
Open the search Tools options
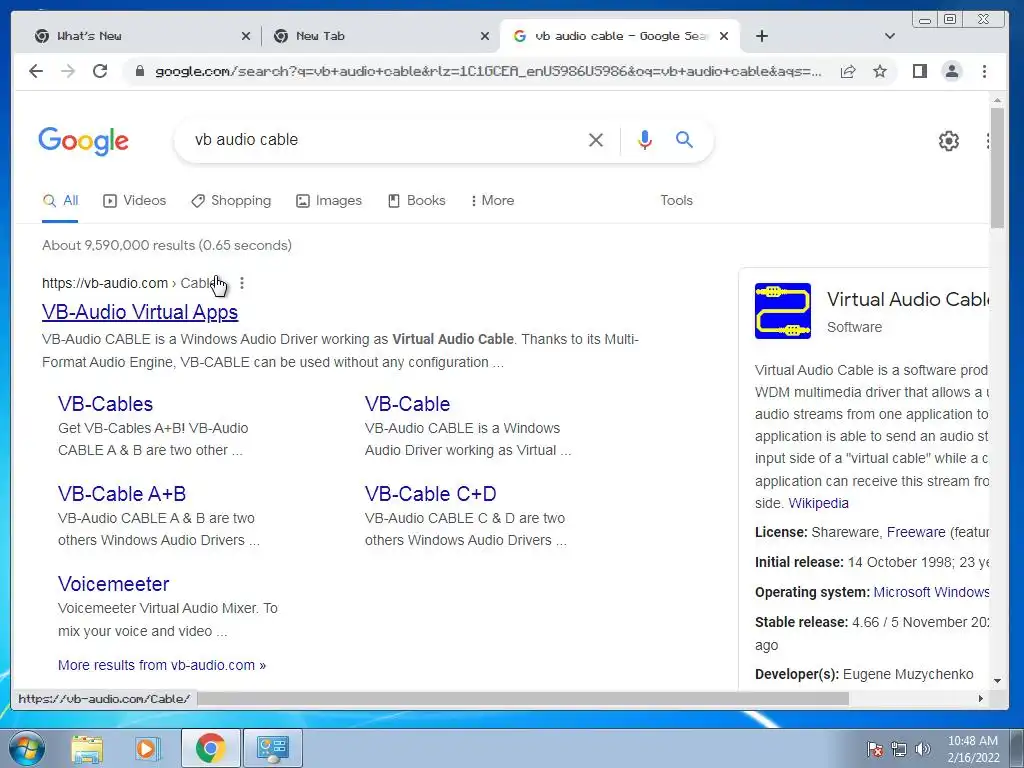(x=676, y=200)
